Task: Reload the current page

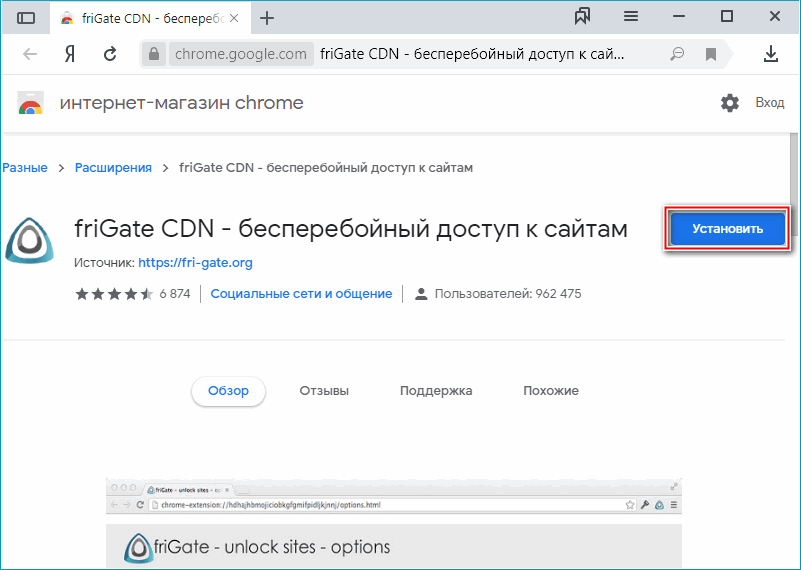Action: click(110, 54)
